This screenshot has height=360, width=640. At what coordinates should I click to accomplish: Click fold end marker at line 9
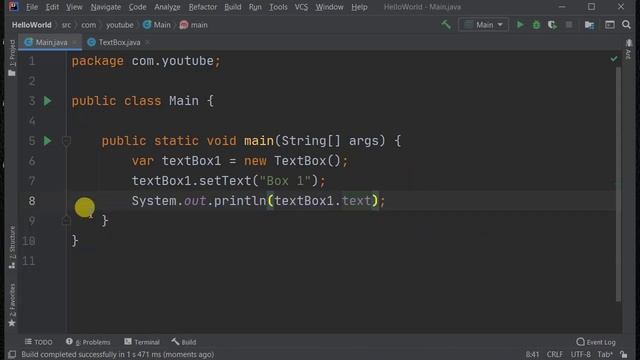pos(66,221)
